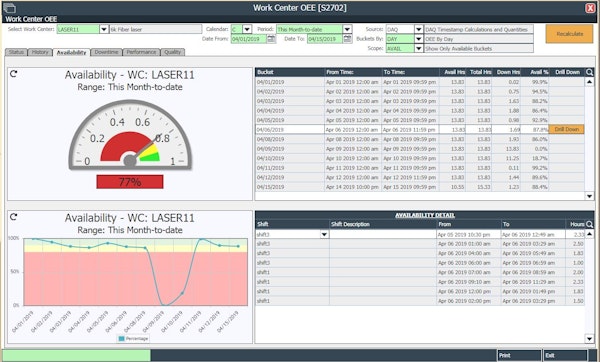The height and width of the screenshot is (362, 600).
Task: Click the search magnifier in the Availability Detail header
Action: coord(589,224)
